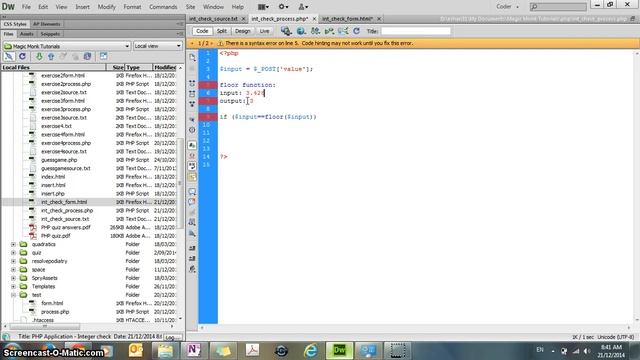The image size is (640, 360).
Task: Select PHP quiz.pdf in file list
Action: pos(56,236)
